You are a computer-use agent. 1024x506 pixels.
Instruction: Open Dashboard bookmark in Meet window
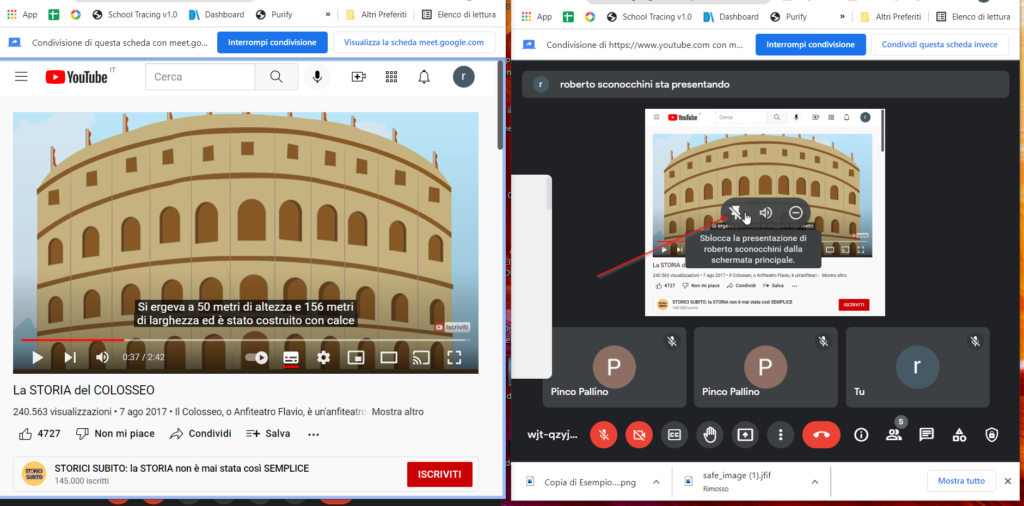pos(730,16)
